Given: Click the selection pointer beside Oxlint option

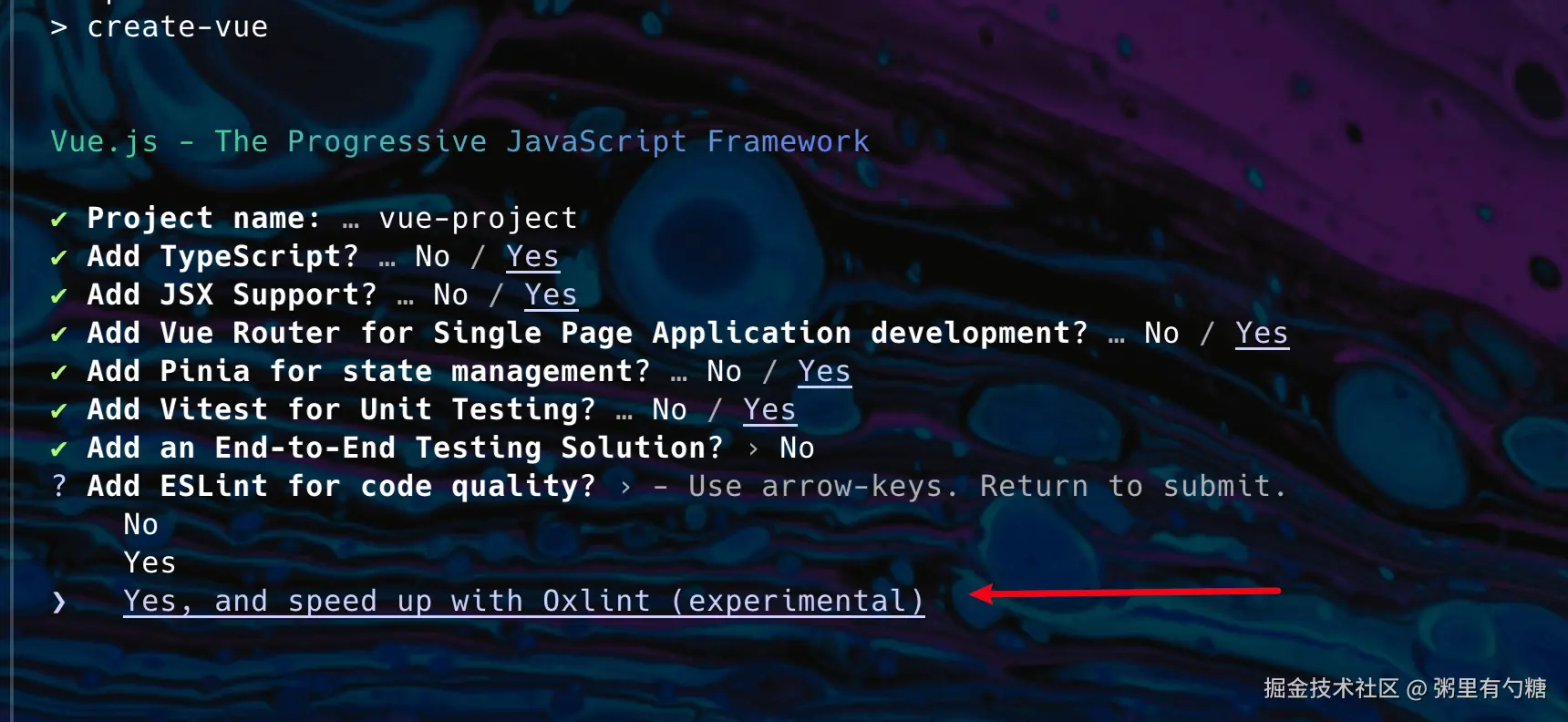Looking at the screenshot, I should 59,602.
